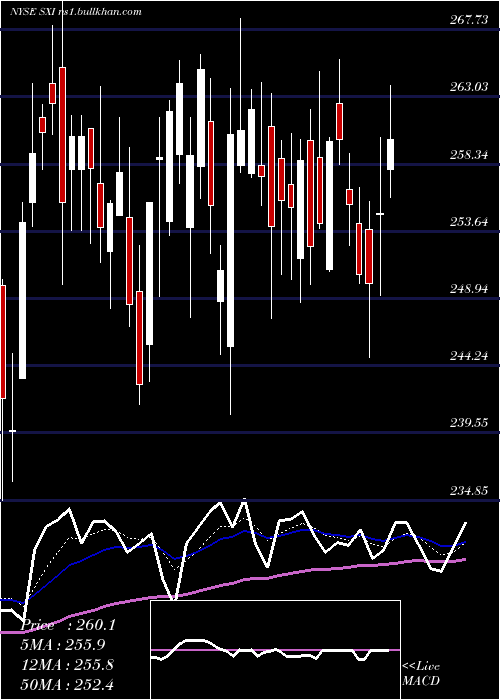Viewport: 500px width, 700px height.
Task: Click the 267.73 price axis label
Action: click(469, 20)
